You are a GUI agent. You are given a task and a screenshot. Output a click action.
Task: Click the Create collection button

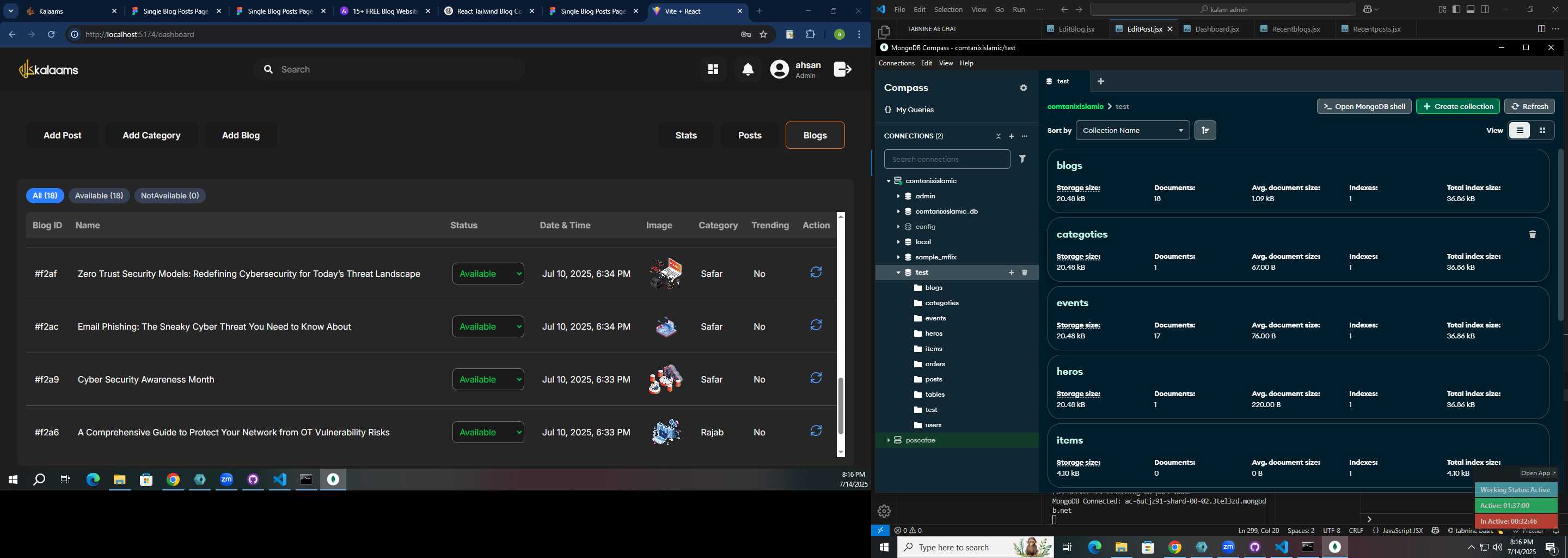(1458, 107)
